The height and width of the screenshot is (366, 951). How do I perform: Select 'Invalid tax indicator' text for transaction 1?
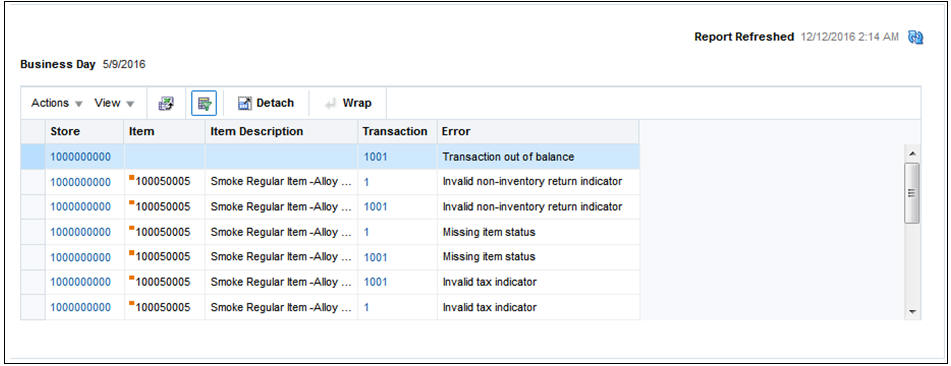pos(489,307)
